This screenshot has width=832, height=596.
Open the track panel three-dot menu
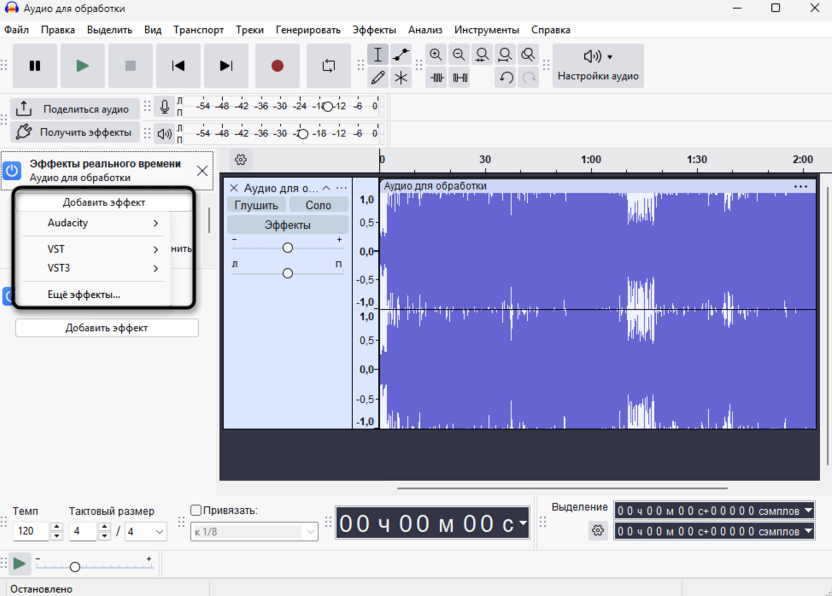tap(342, 188)
